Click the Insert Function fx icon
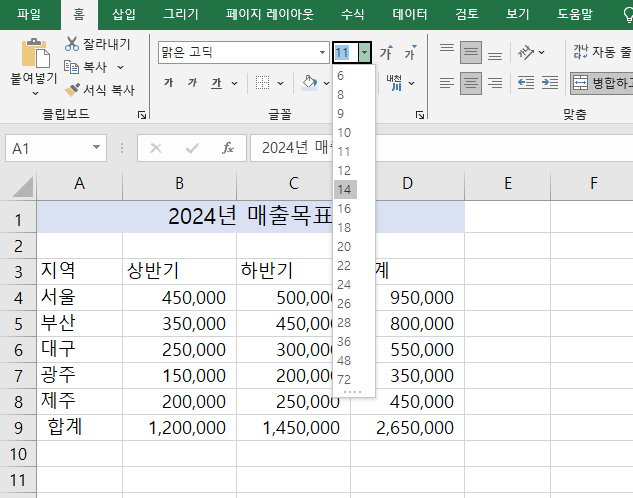The image size is (633, 498). coord(228,148)
